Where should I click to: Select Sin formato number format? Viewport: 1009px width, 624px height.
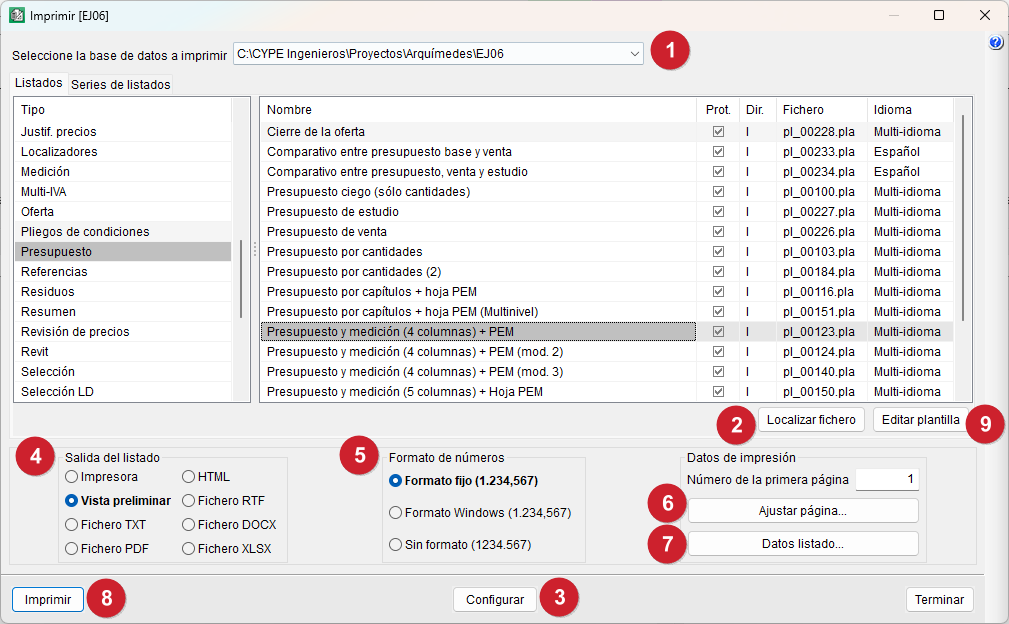point(460,544)
